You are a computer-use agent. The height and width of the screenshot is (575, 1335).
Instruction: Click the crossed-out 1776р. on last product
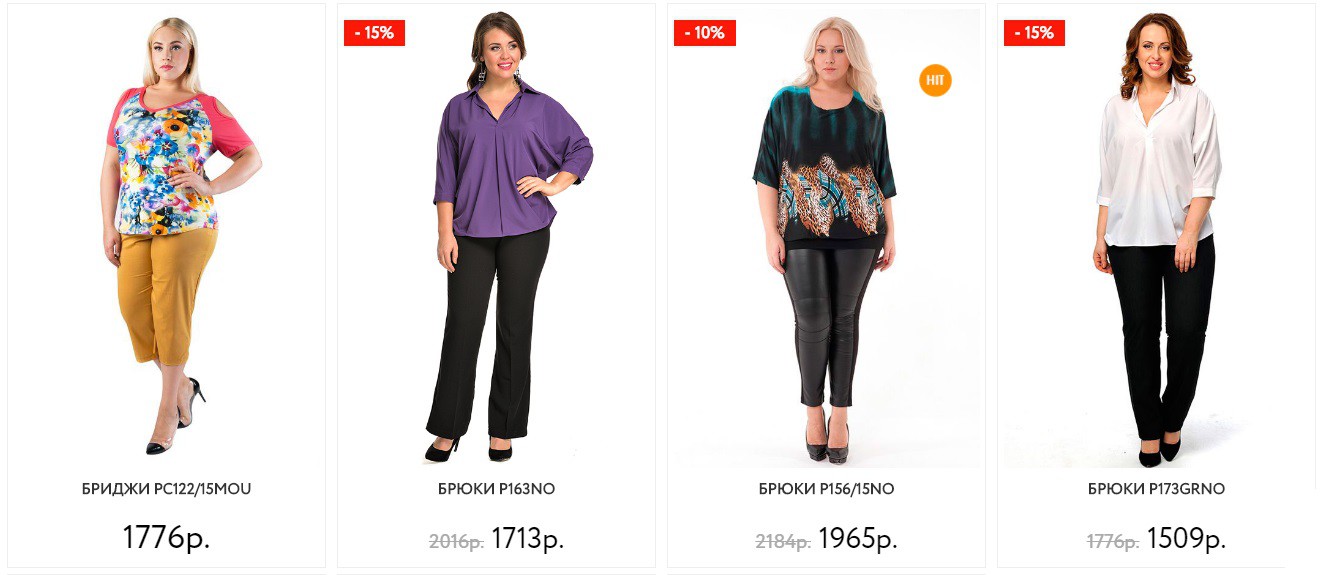tap(1113, 542)
